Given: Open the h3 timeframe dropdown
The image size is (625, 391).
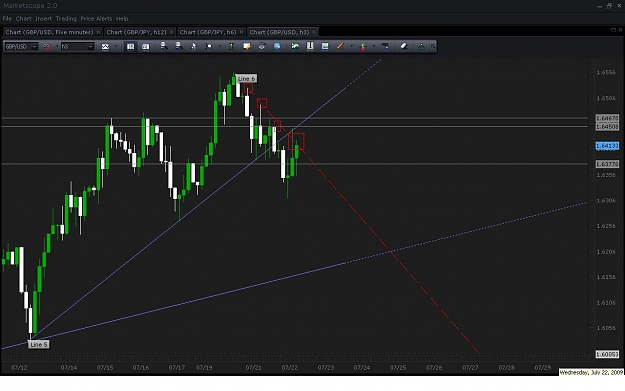Looking at the screenshot, I should (90, 47).
